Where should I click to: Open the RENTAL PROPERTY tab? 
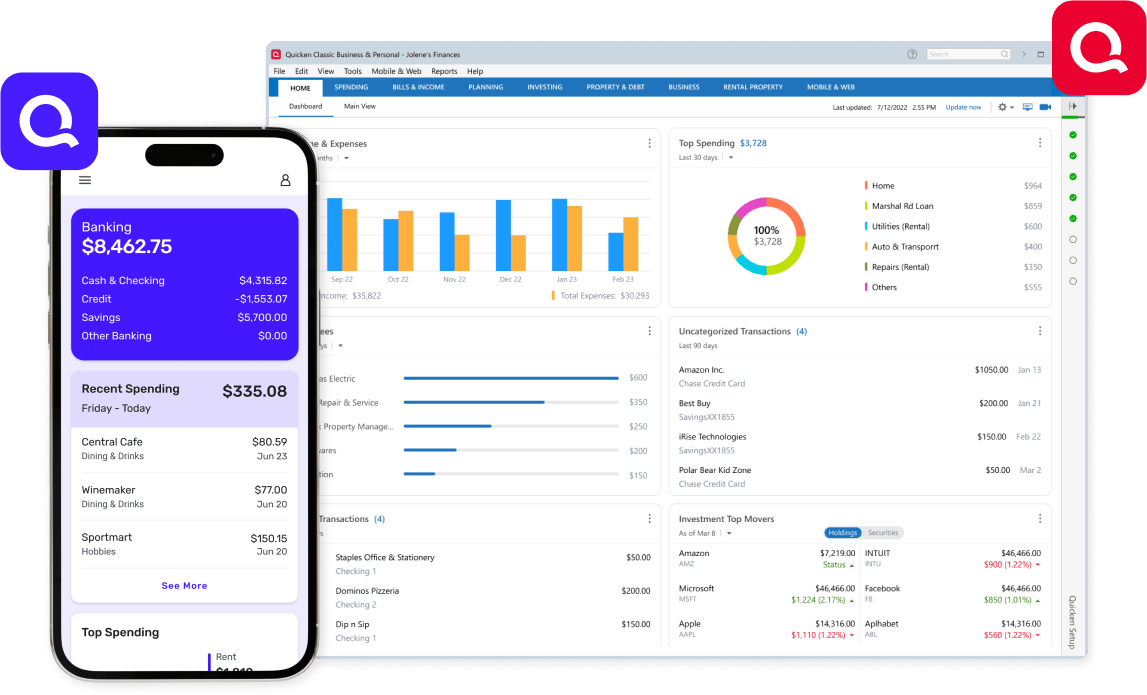coord(753,87)
